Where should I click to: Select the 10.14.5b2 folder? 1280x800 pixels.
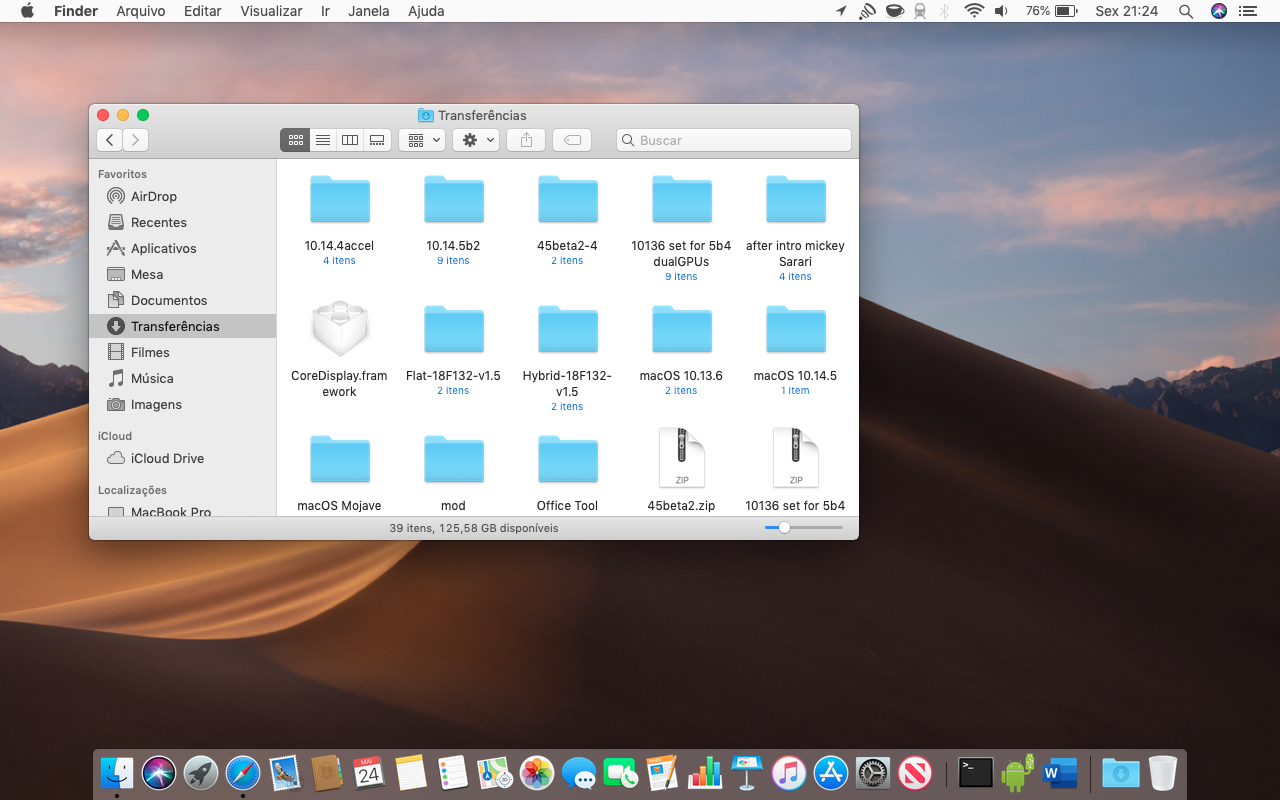pyautogui.click(x=454, y=199)
